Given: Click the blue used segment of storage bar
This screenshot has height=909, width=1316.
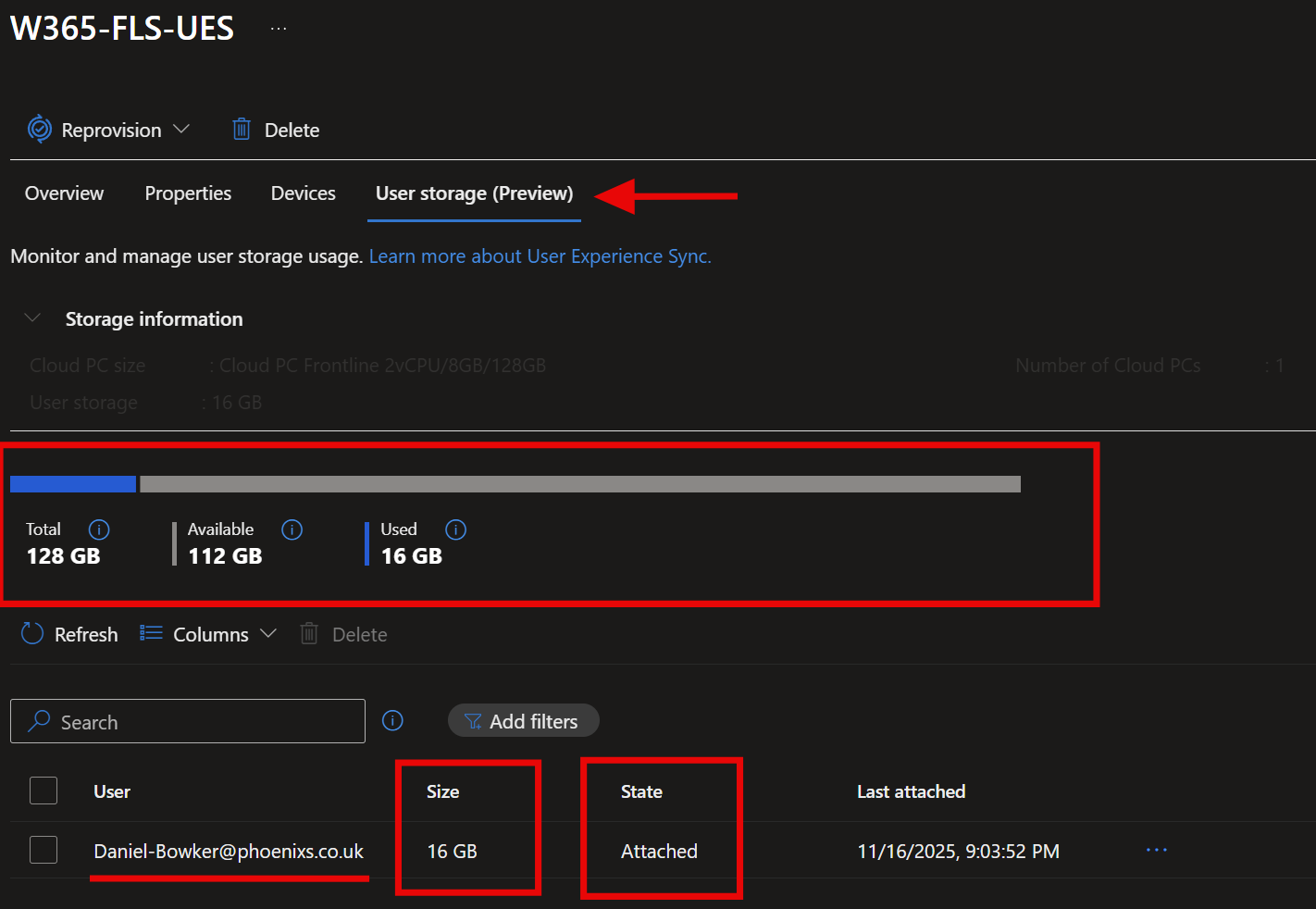Looking at the screenshot, I should [x=73, y=484].
